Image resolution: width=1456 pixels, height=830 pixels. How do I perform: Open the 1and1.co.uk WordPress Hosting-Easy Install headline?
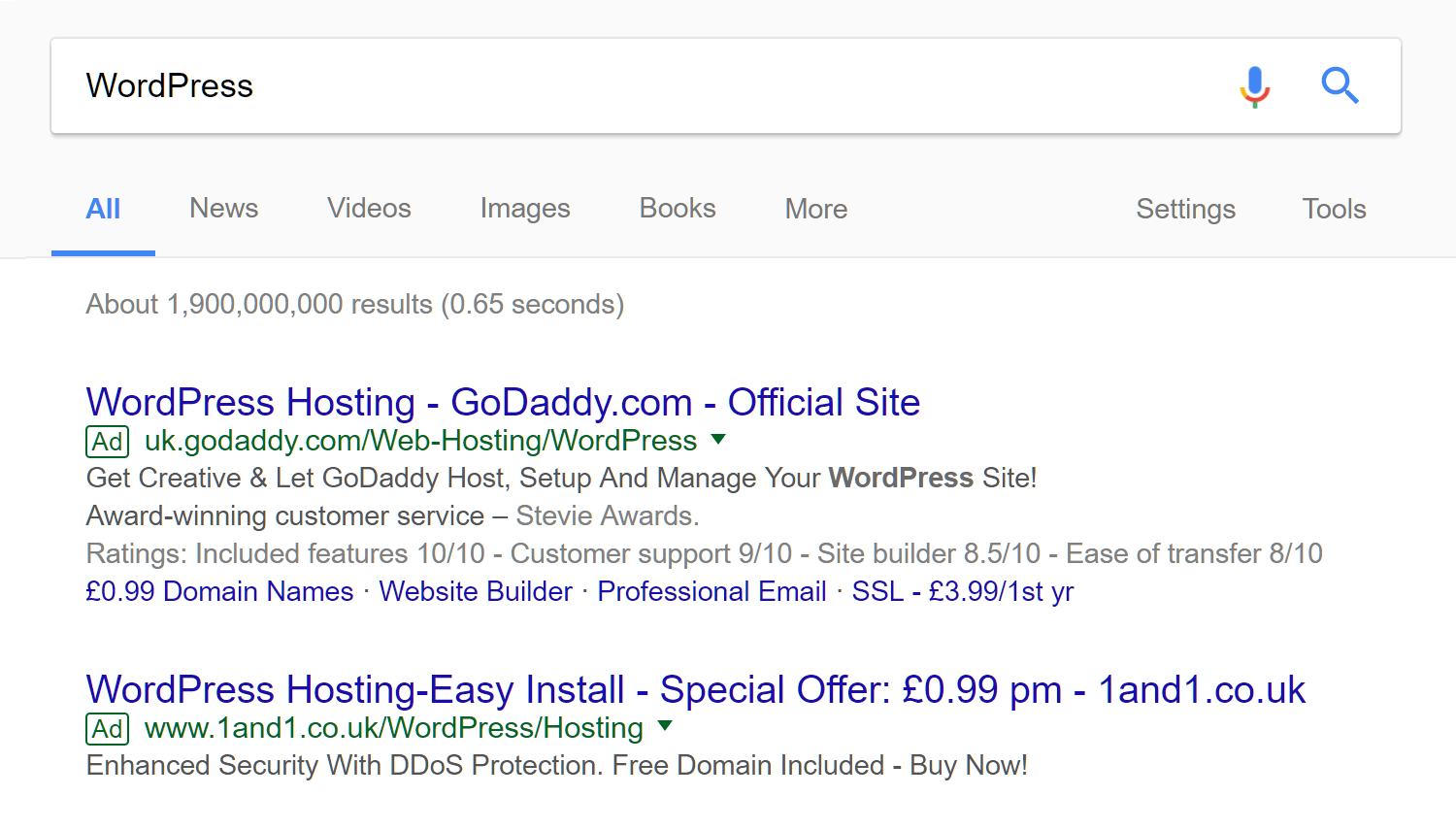pyautogui.click(x=696, y=689)
